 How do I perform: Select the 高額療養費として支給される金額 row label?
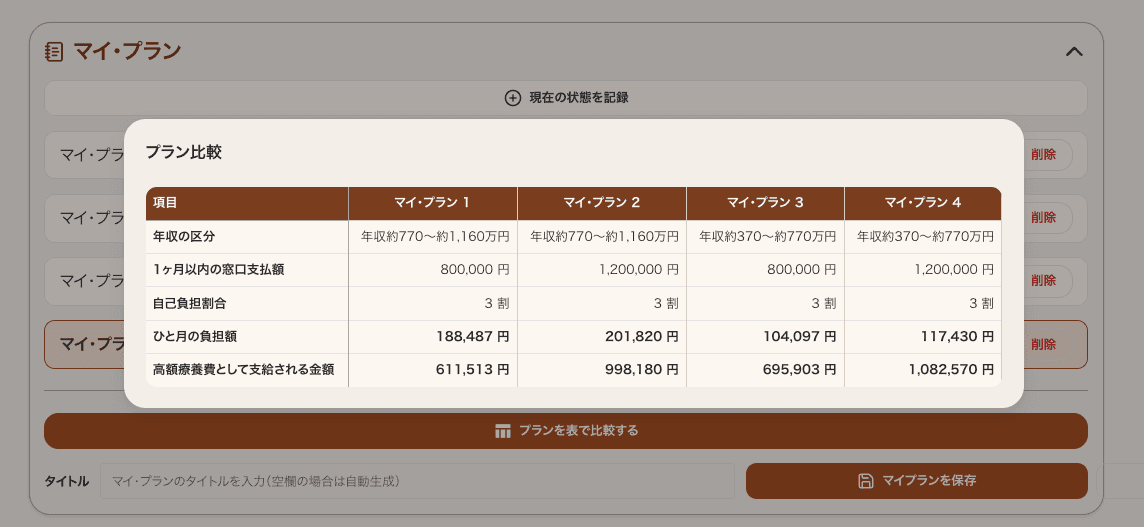(243, 370)
